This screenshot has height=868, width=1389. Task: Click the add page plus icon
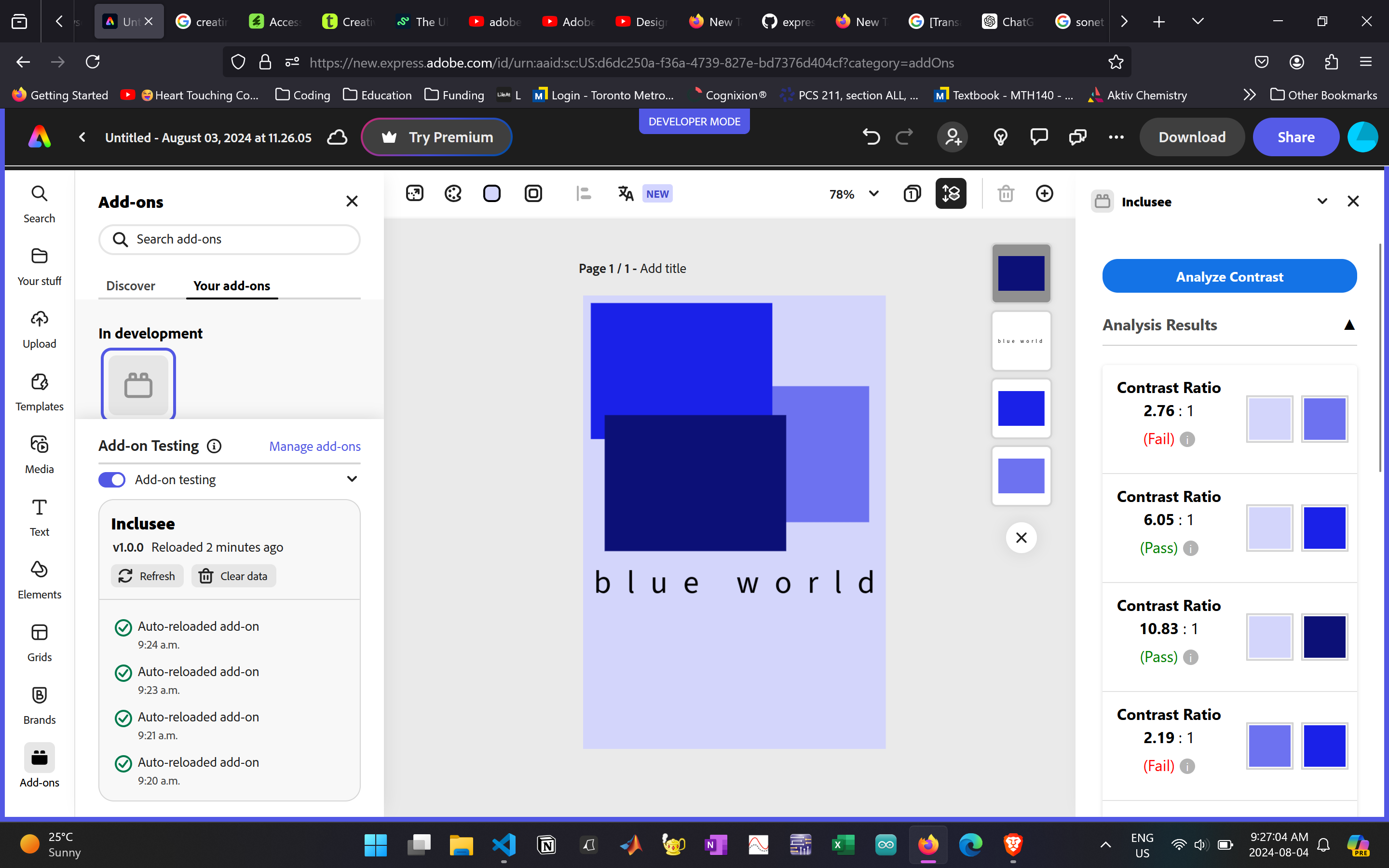coord(1044,194)
